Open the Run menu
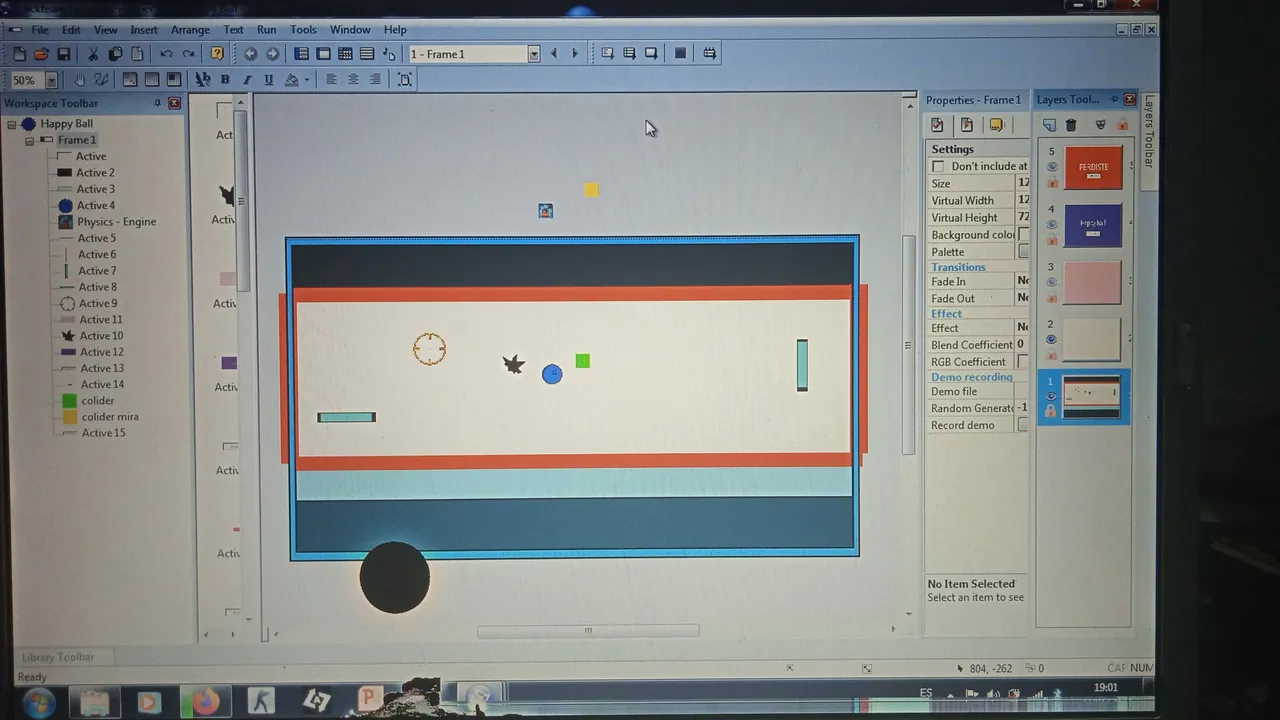 pyautogui.click(x=266, y=30)
